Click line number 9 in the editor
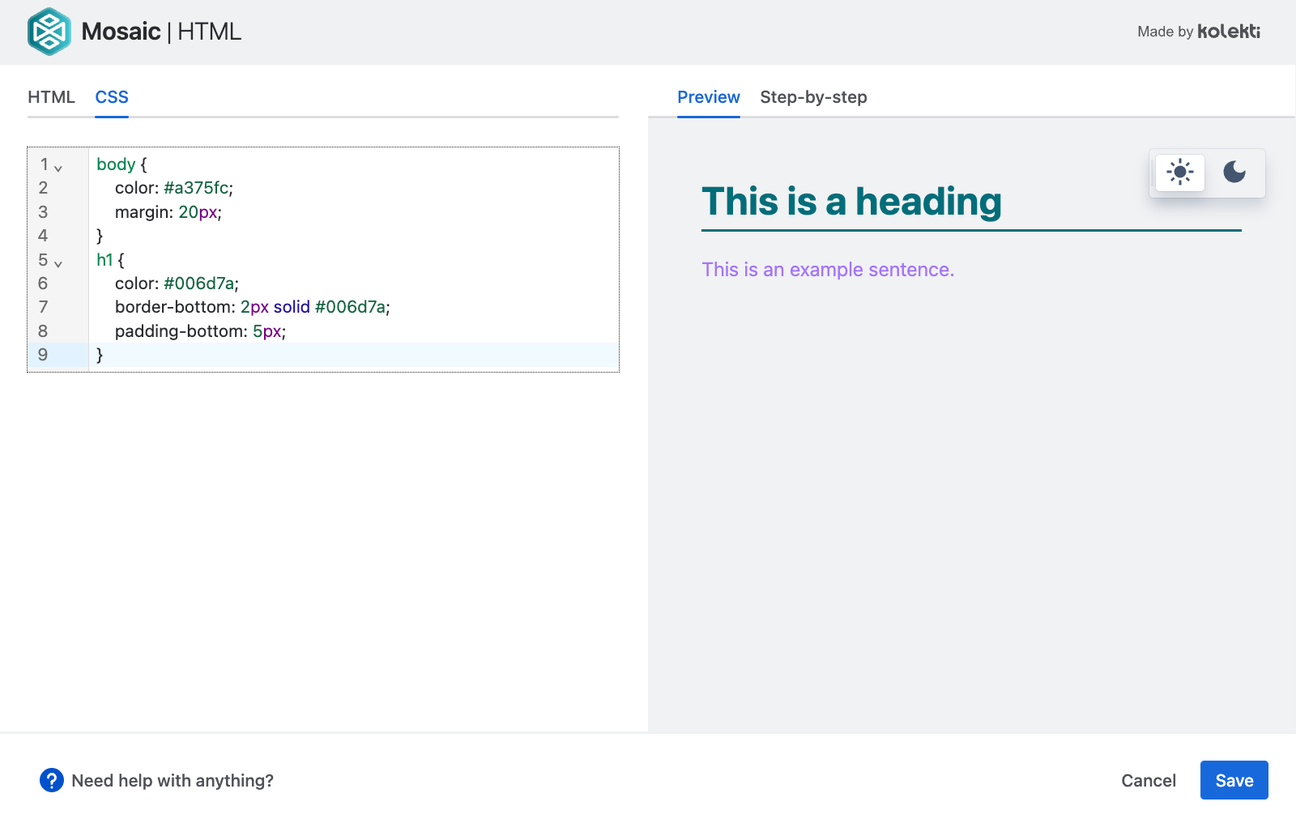 [42, 354]
